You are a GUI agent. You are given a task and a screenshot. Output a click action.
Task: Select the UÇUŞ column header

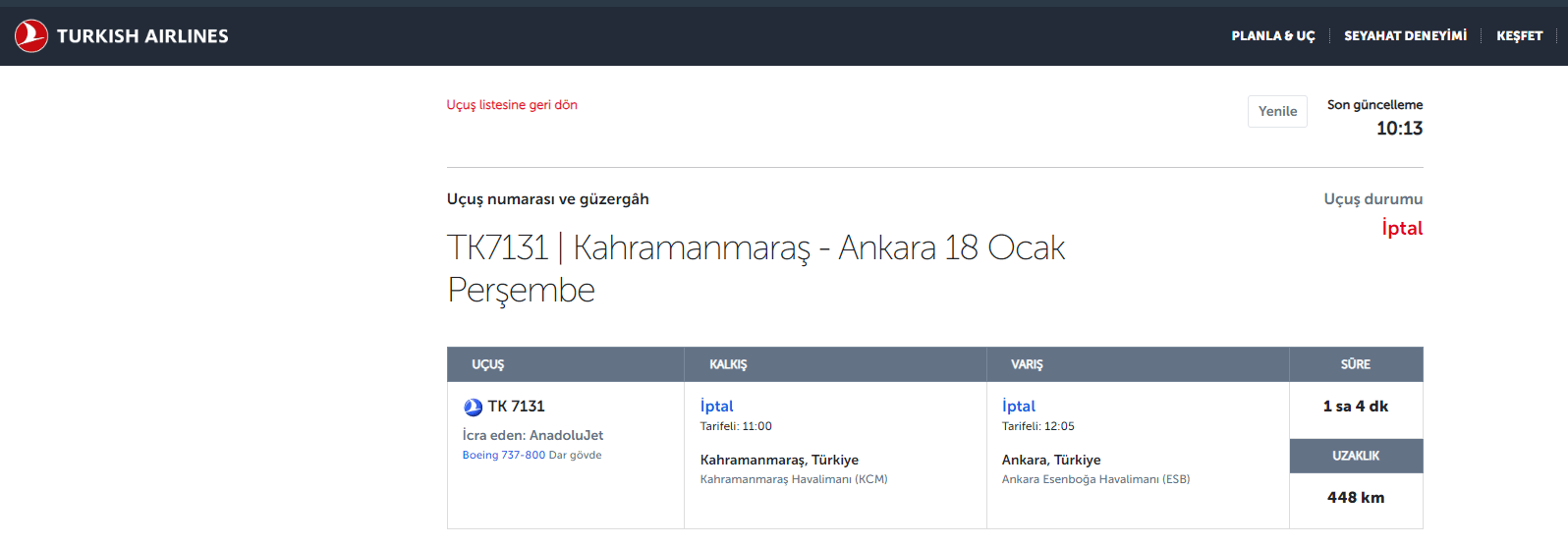point(487,364)
